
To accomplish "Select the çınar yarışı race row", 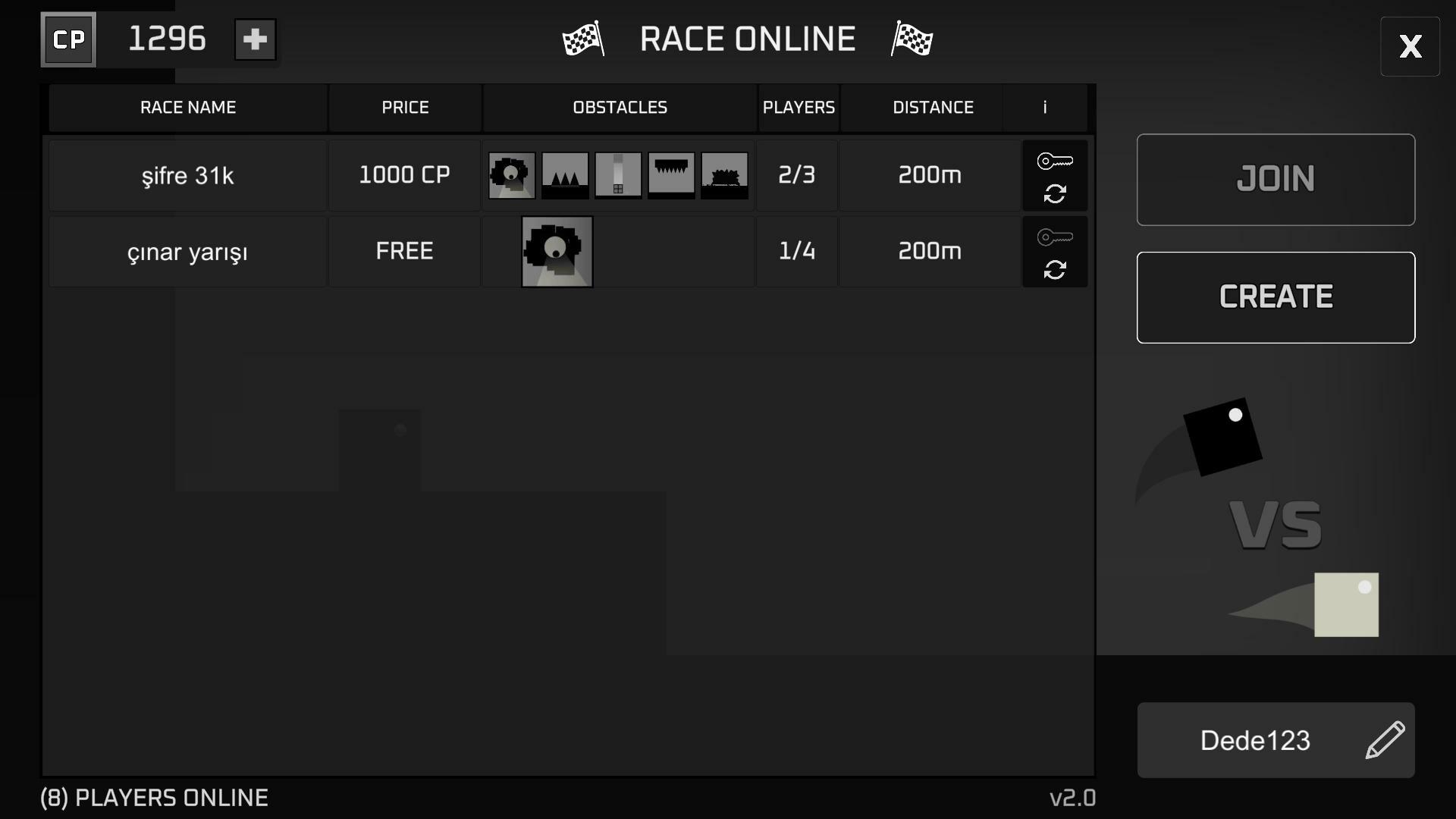I will coord(188,252).
